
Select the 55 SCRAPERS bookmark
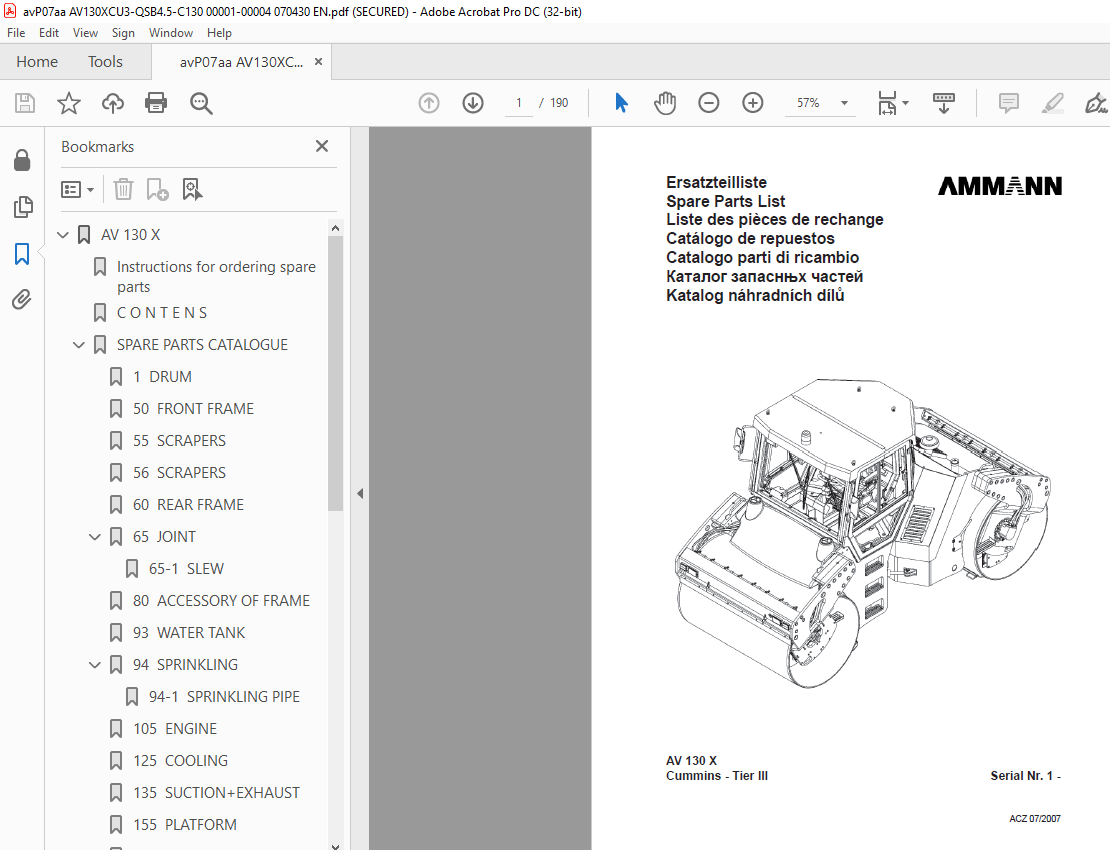point(179,441)
